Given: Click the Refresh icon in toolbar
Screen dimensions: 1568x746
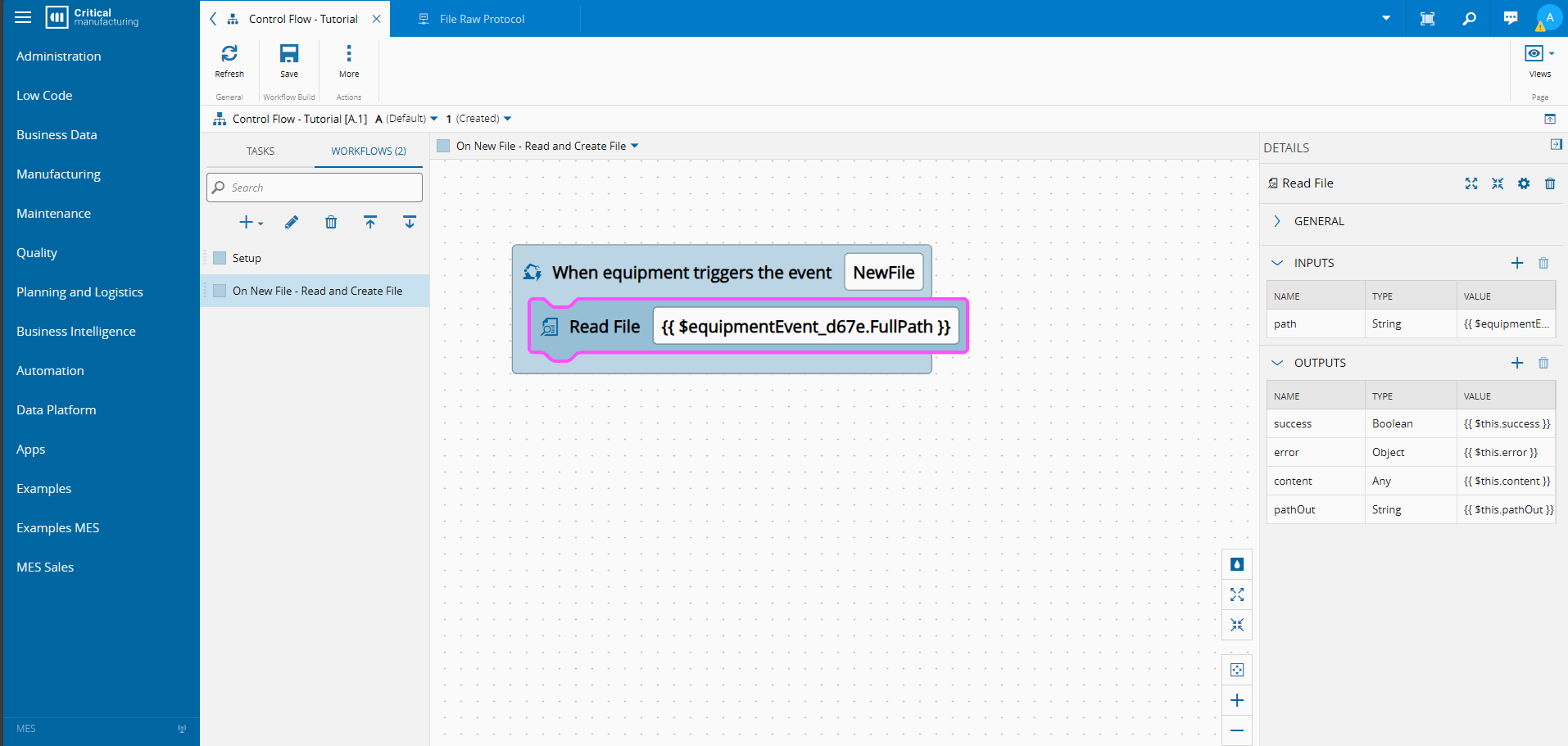Looking at the screenshot, I should (229, 55).
